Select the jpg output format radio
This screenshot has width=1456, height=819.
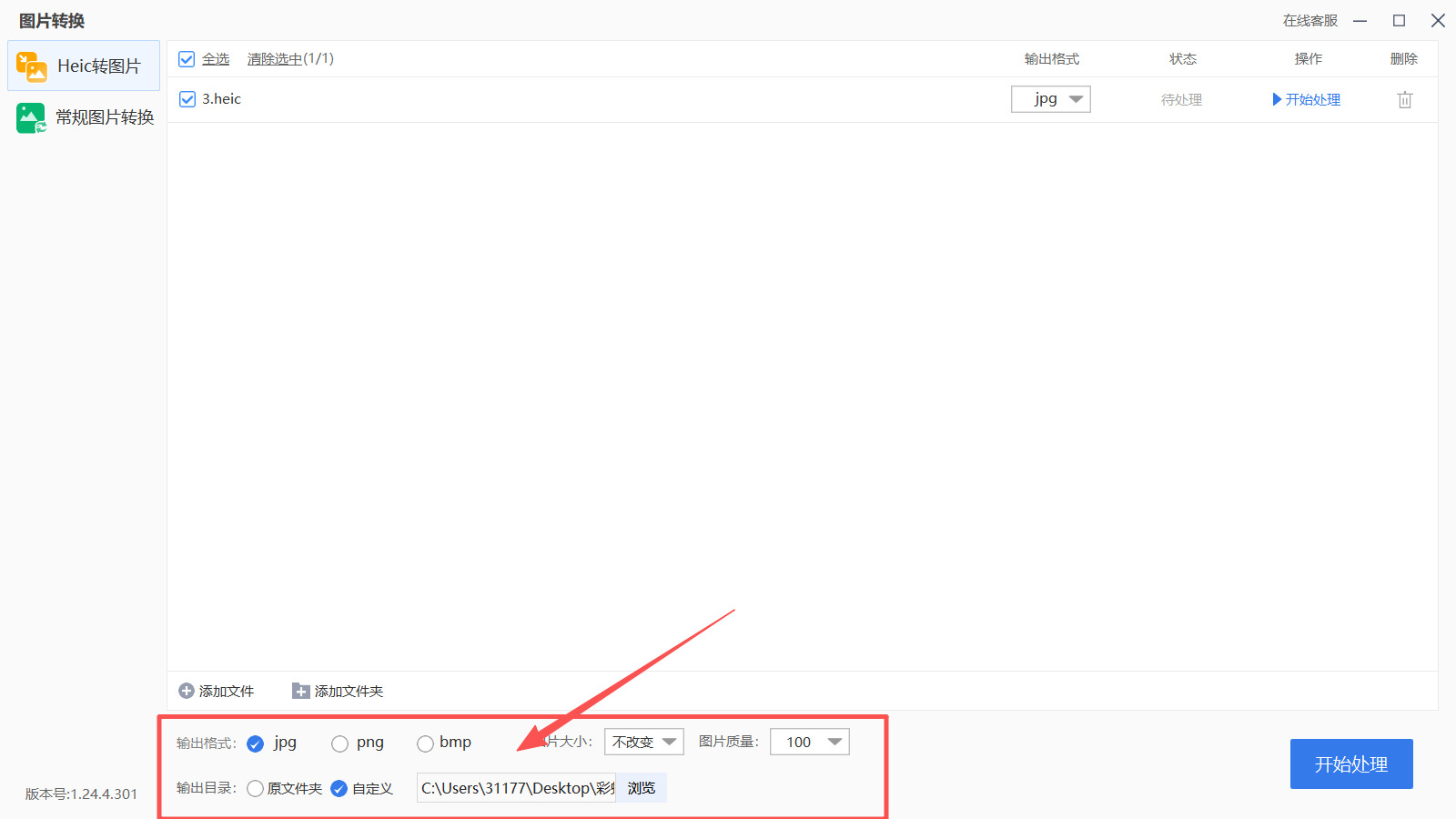pos(256,743)
